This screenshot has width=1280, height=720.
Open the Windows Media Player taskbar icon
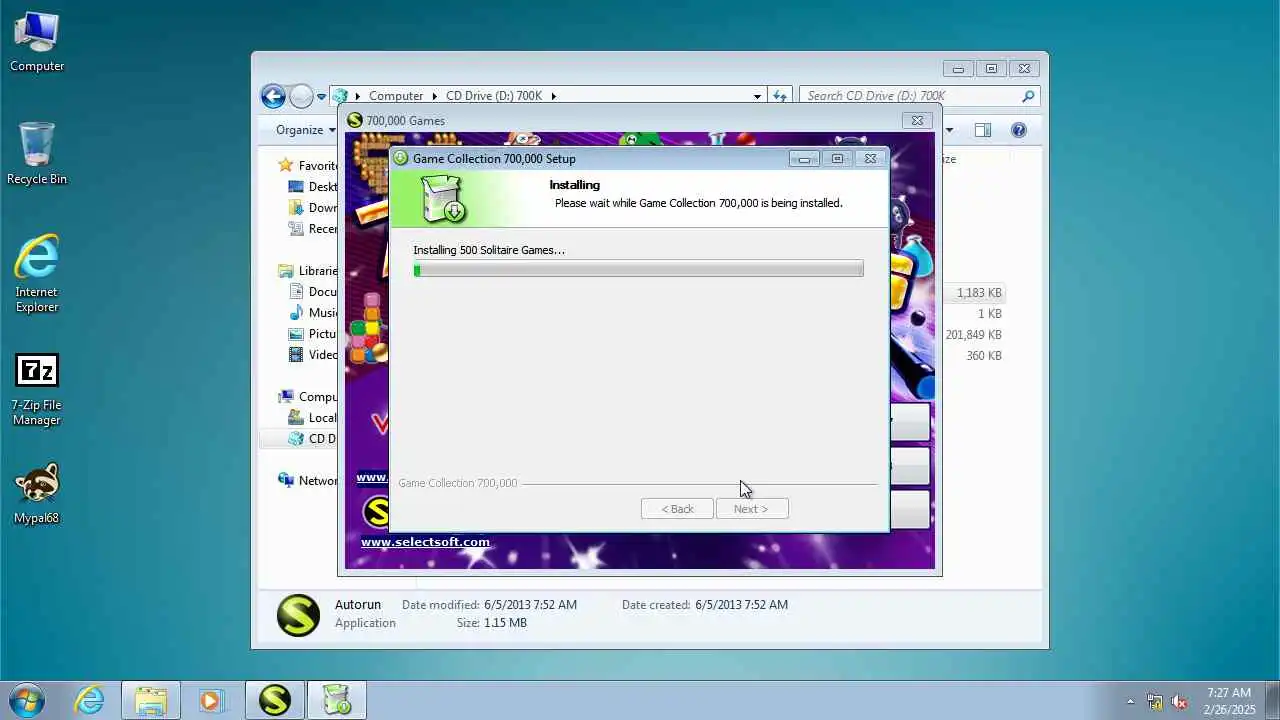pyautogui.click(x=212, y=700)
